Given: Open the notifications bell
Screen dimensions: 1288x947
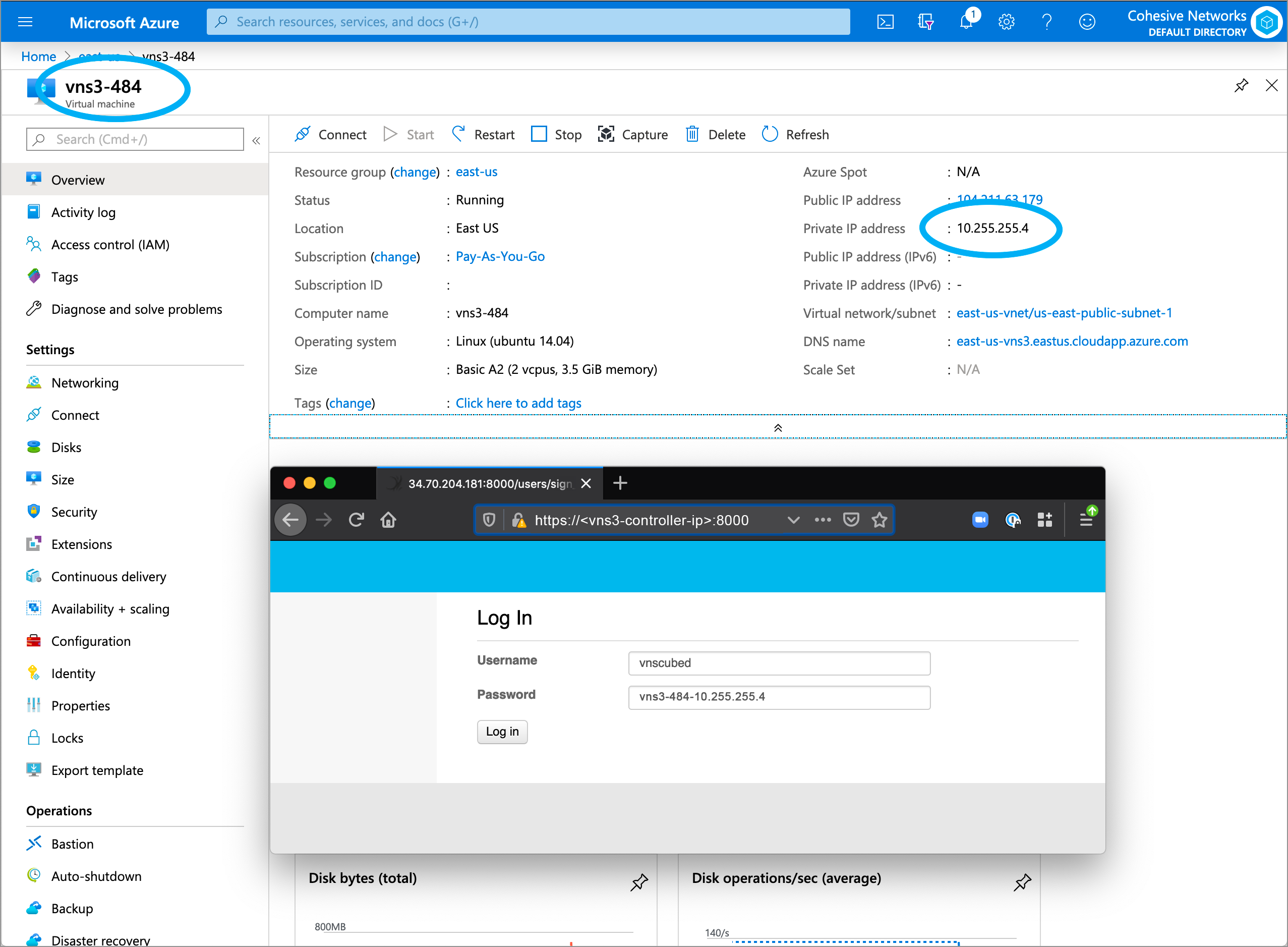Looking at the screenshot, I should (x=967, y=22).
